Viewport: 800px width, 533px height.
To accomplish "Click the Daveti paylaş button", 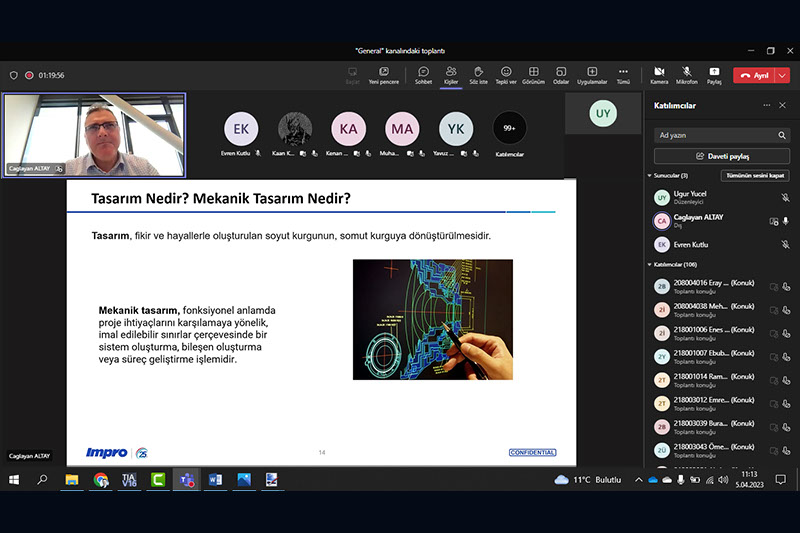I will pos(721,156).
